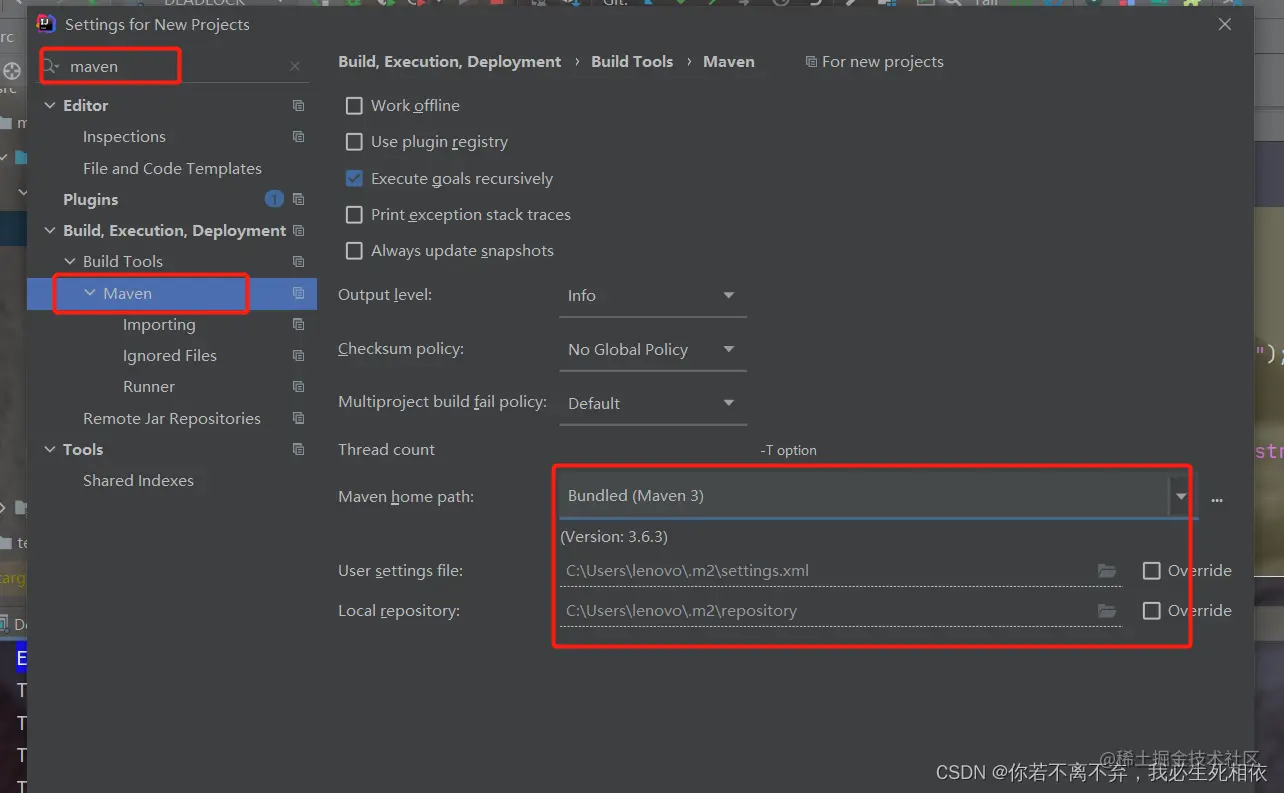Click the Bundled (Maven 3) path field

[x=863, y=496]
